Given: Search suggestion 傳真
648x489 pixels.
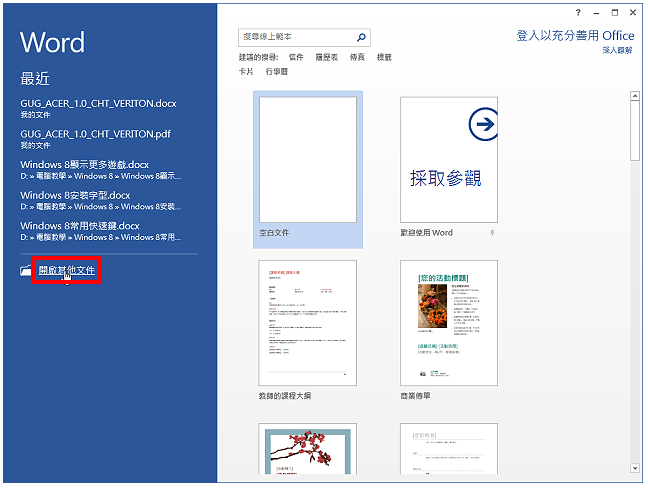Looking at the screenshot, I should (x=357, y=57).
